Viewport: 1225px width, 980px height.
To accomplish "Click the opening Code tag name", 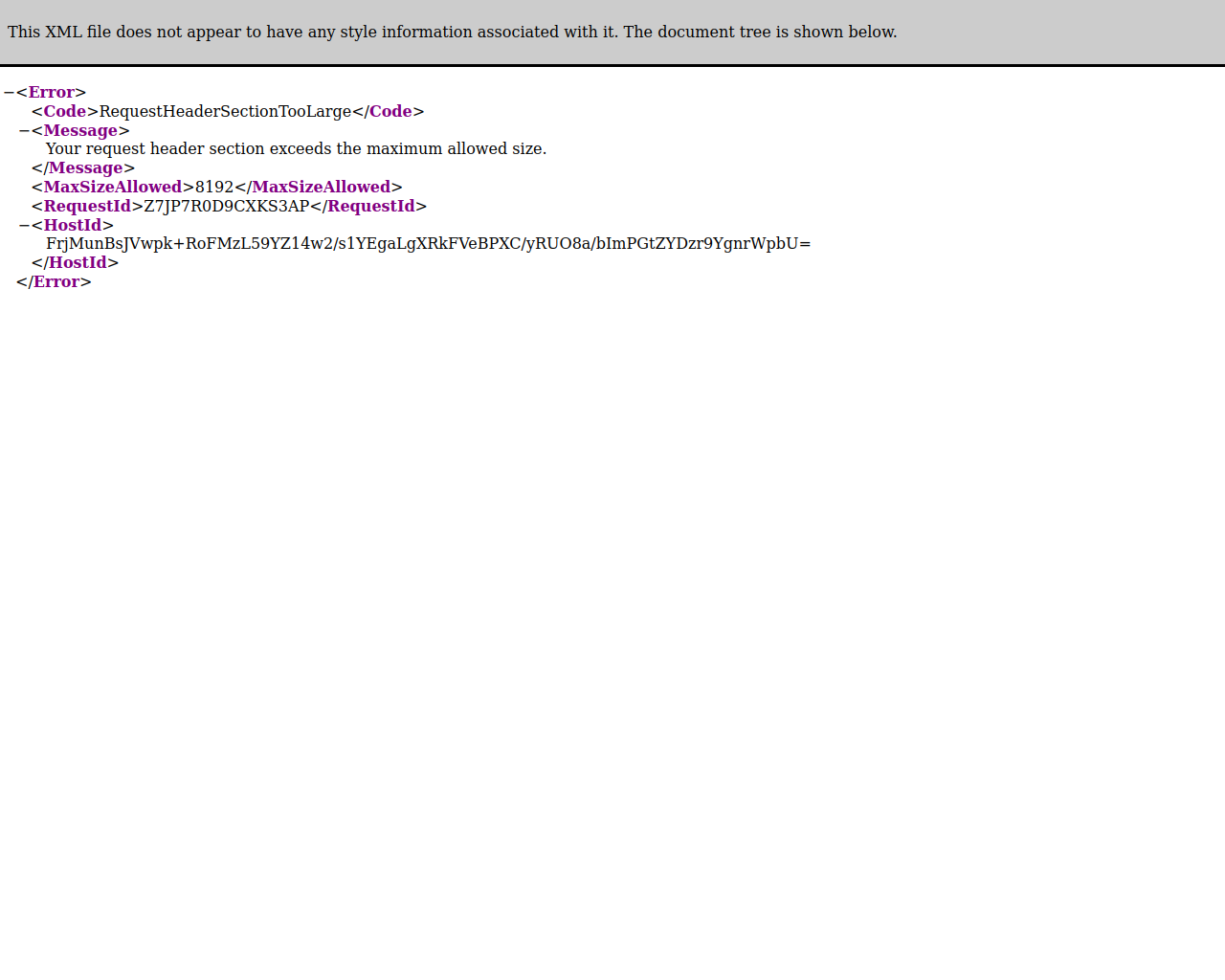I will point(65,112).
